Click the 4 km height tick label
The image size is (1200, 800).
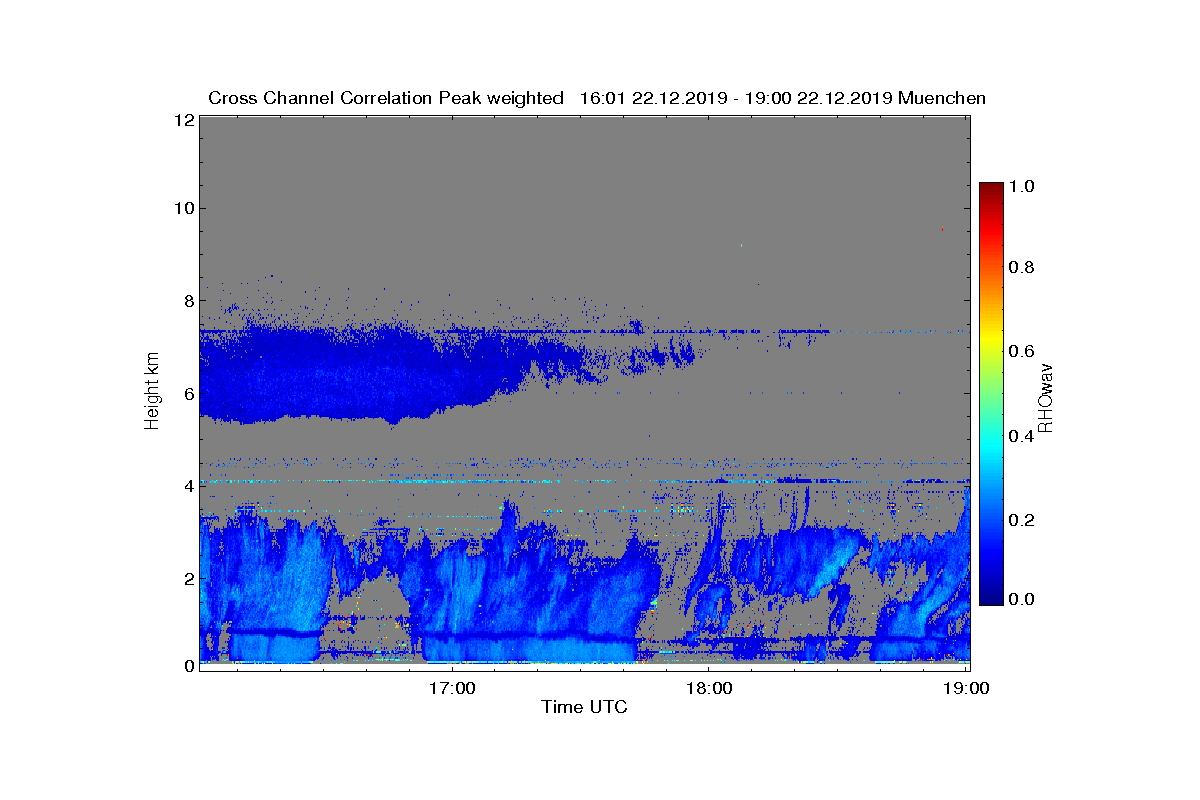click(187, 486)
